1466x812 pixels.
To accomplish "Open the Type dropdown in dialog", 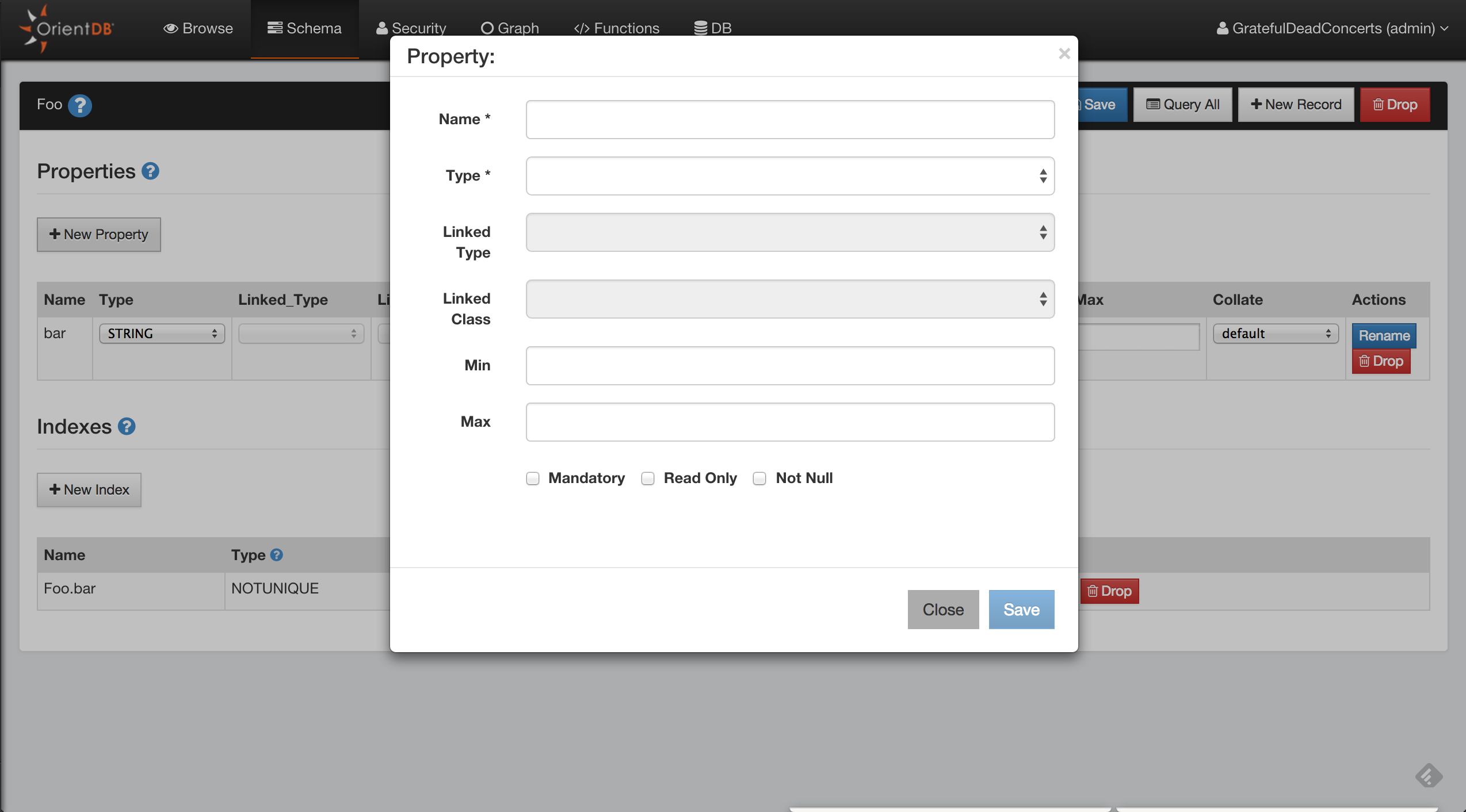I will pos(789,176).
